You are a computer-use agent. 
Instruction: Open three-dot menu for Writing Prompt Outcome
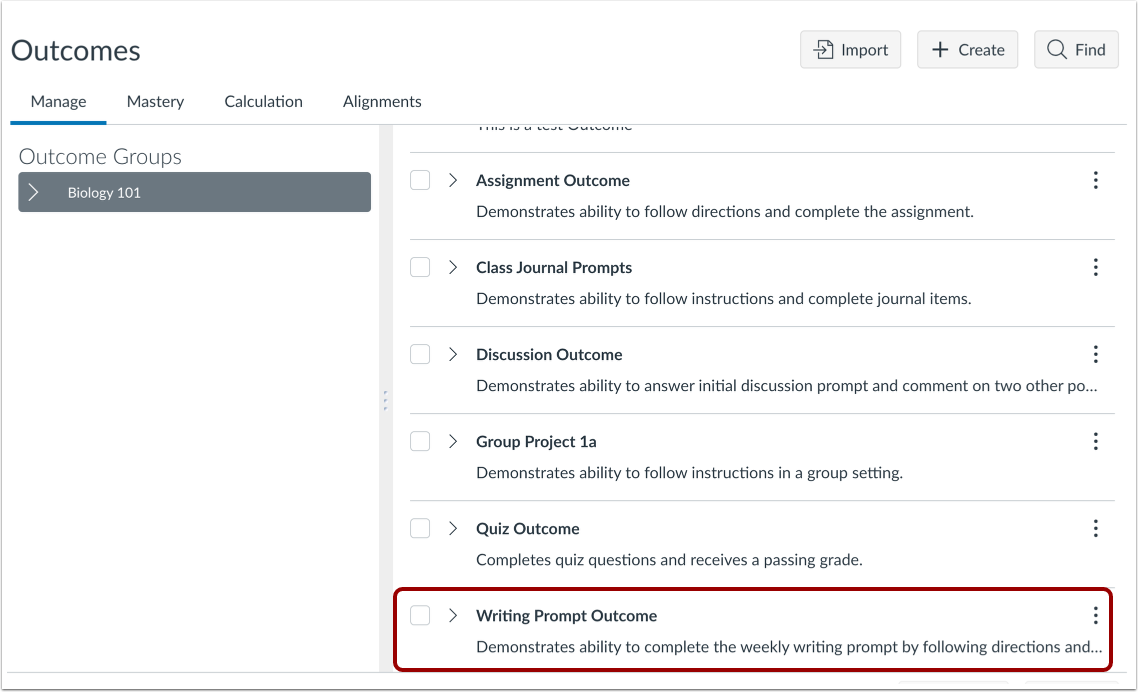[1095, 615]
